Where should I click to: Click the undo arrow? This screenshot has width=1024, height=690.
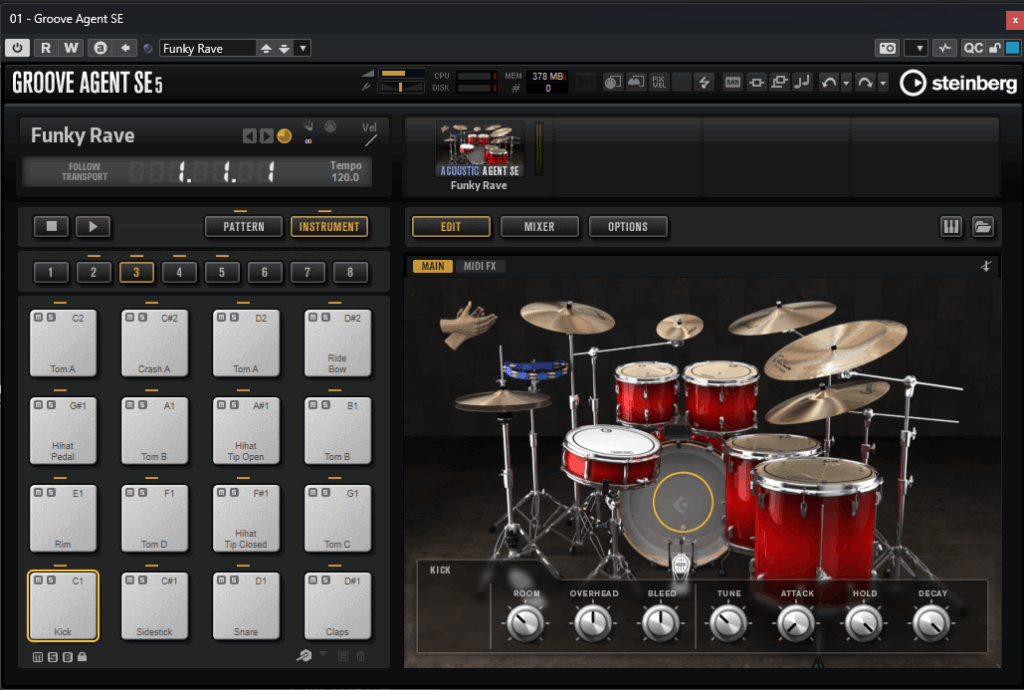829,83
